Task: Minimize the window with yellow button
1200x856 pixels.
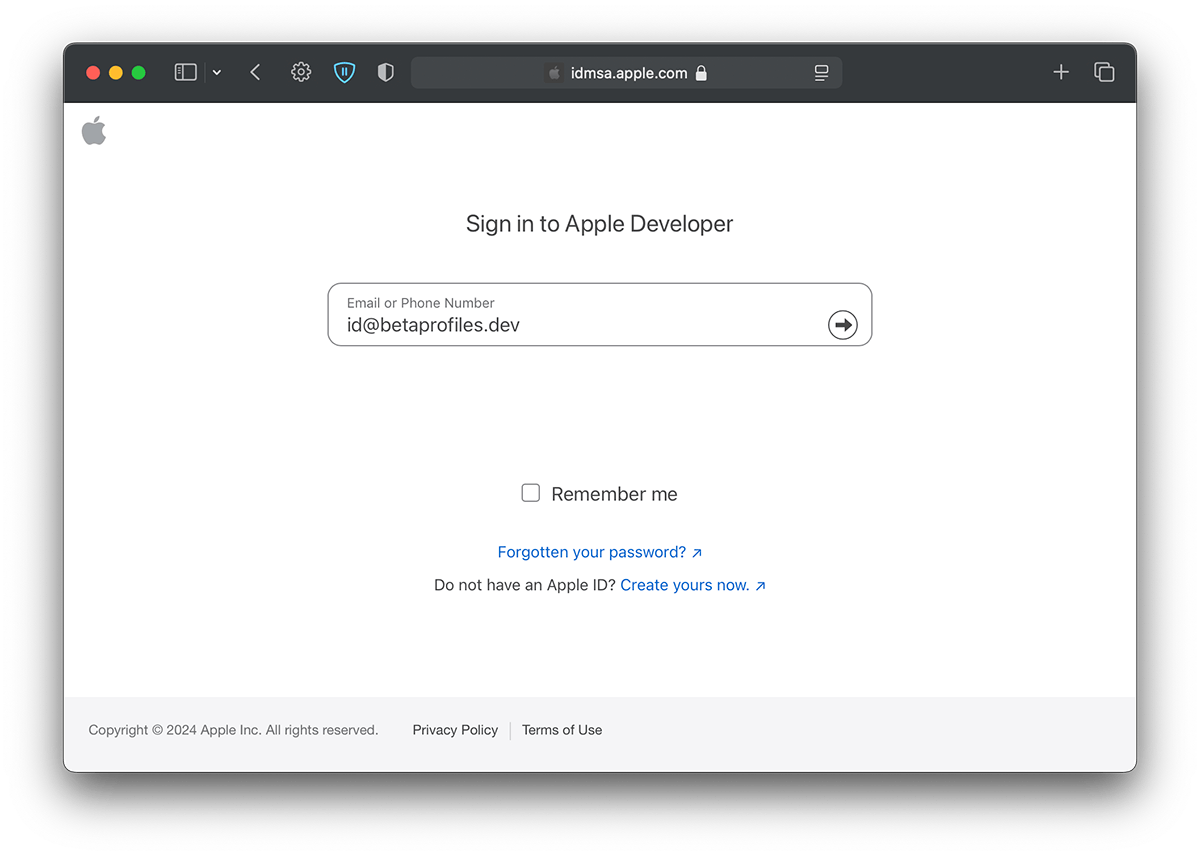Action: [116, 73]
